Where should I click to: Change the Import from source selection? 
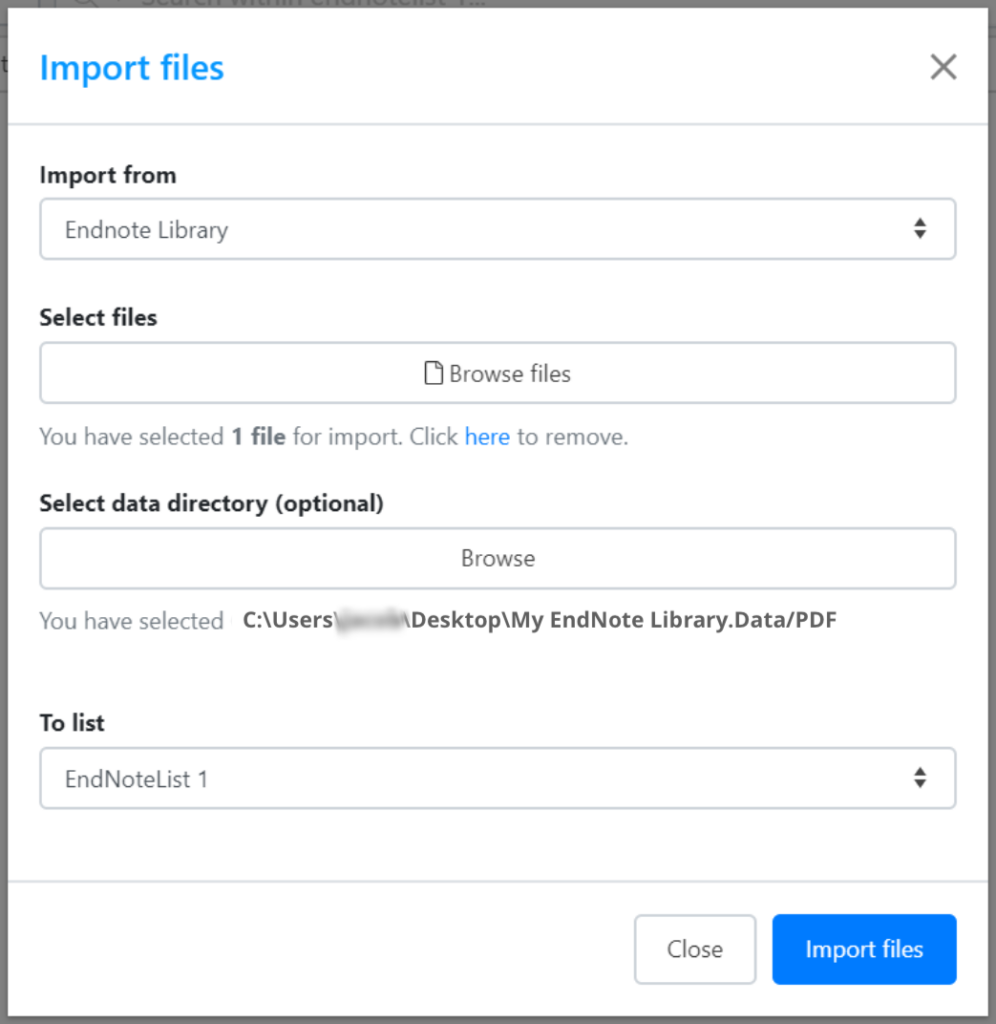[498, 228]
